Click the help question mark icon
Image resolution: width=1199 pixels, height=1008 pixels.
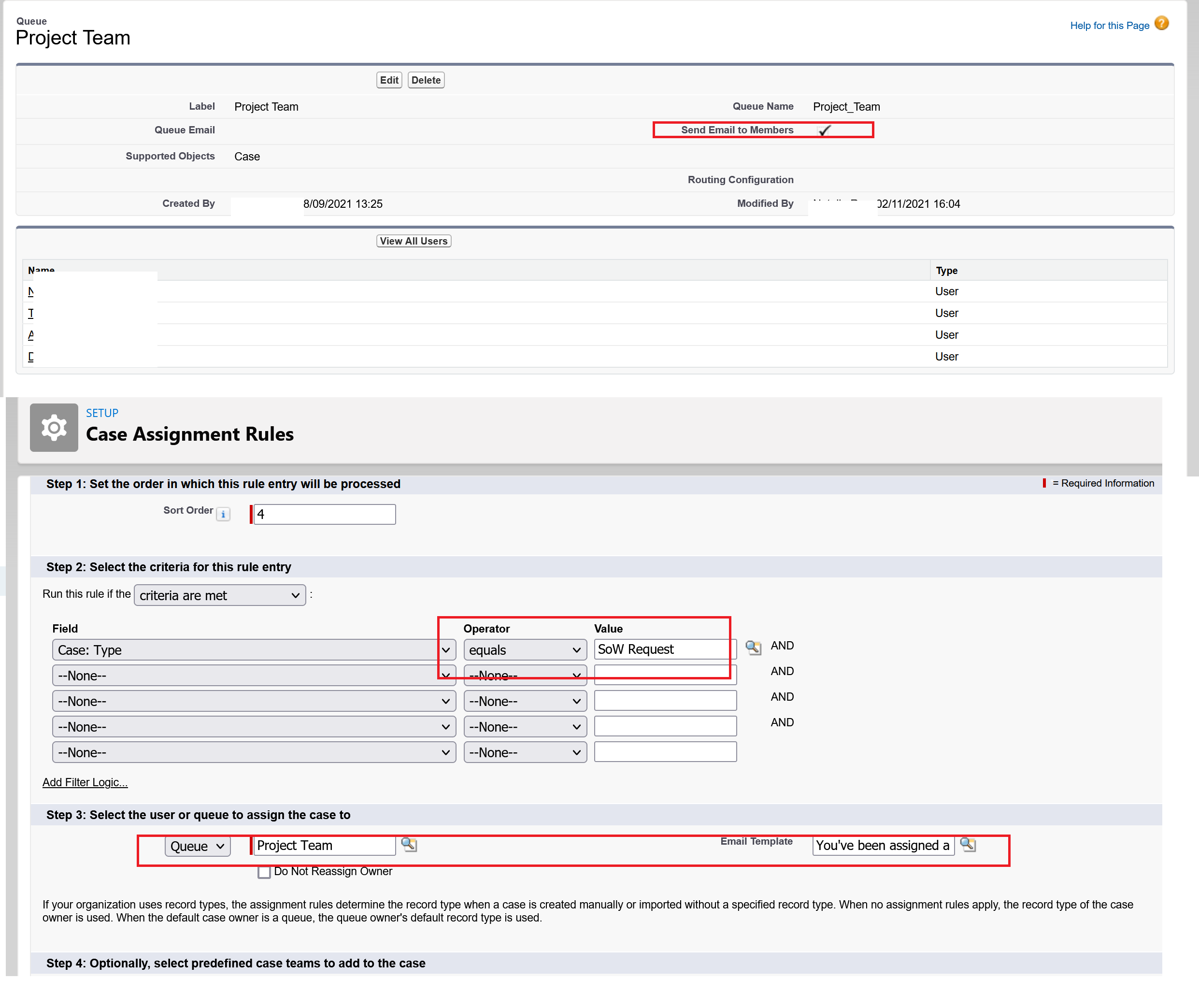coord(1161,23)
